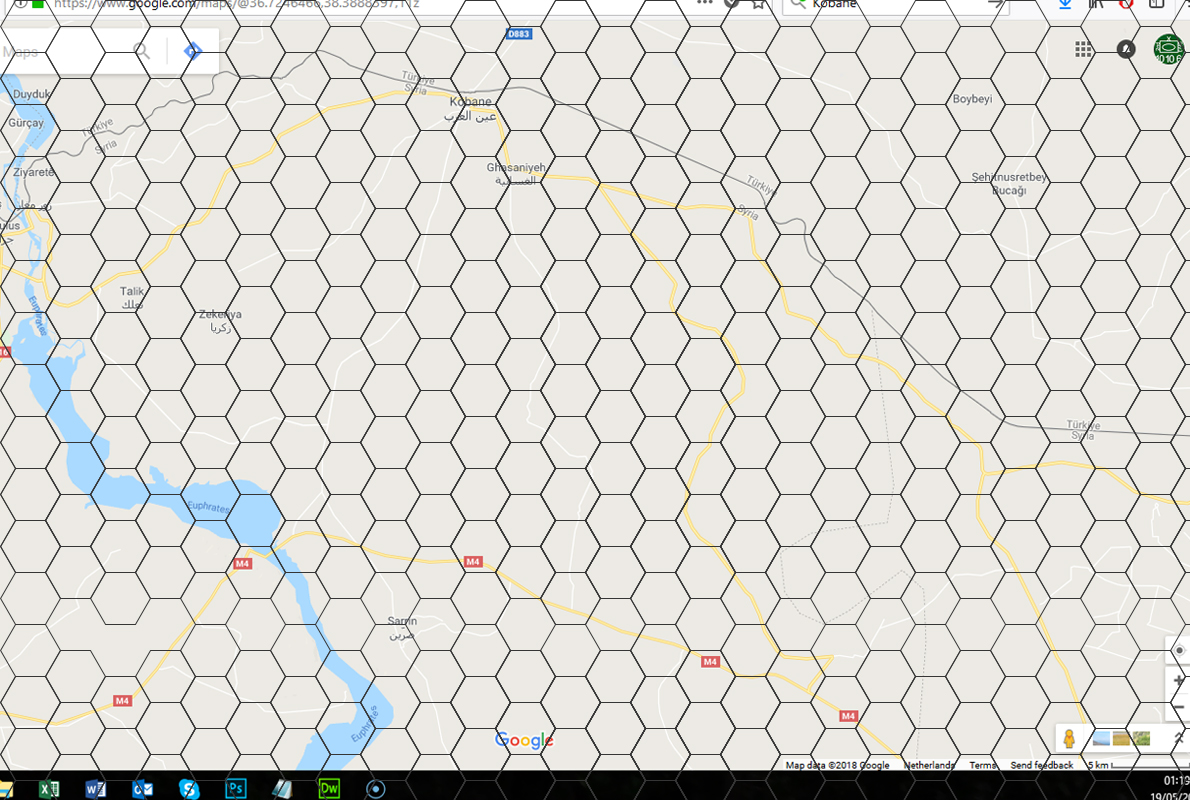Zoom out the map with minus button

point(1179,708)
